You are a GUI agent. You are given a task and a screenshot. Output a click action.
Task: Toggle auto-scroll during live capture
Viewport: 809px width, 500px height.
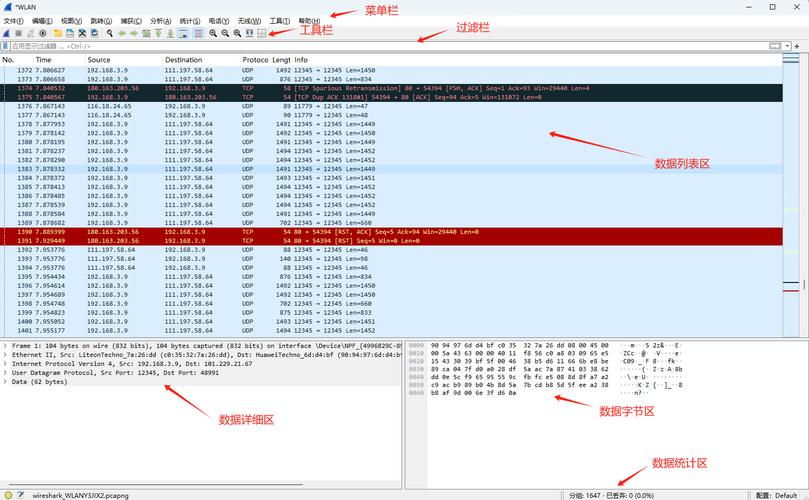coord(183,33)
